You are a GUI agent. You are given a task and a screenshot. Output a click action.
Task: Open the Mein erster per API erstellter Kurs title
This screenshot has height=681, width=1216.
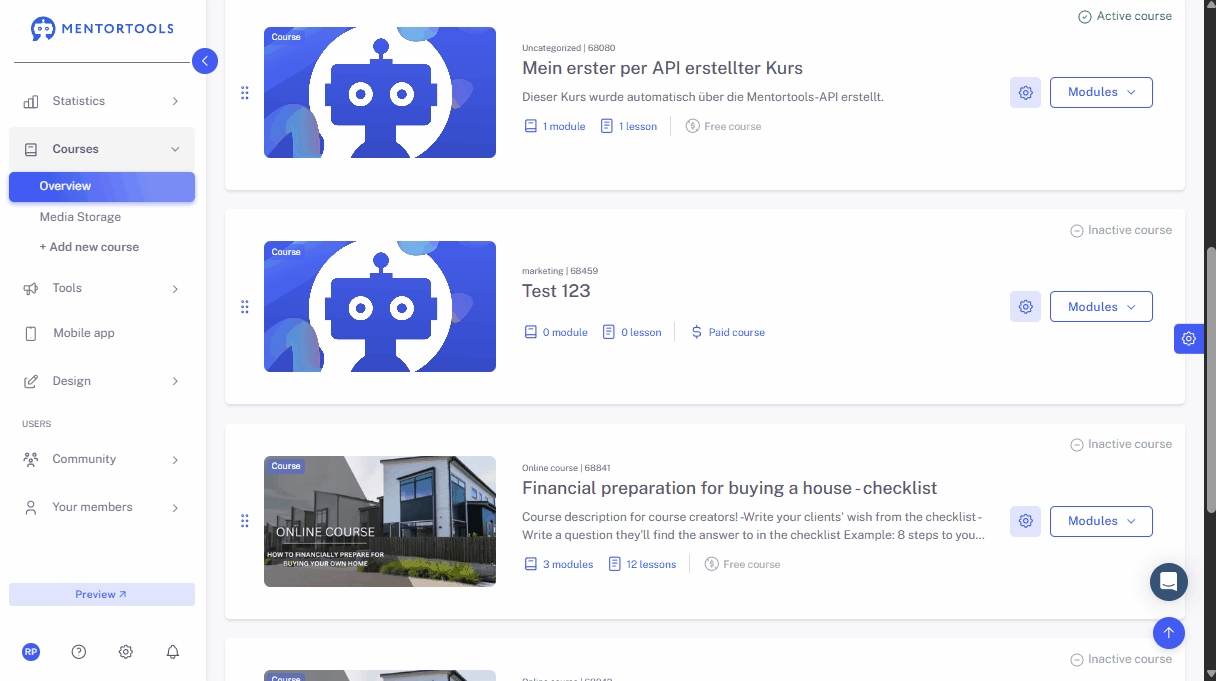coord(662,68)
